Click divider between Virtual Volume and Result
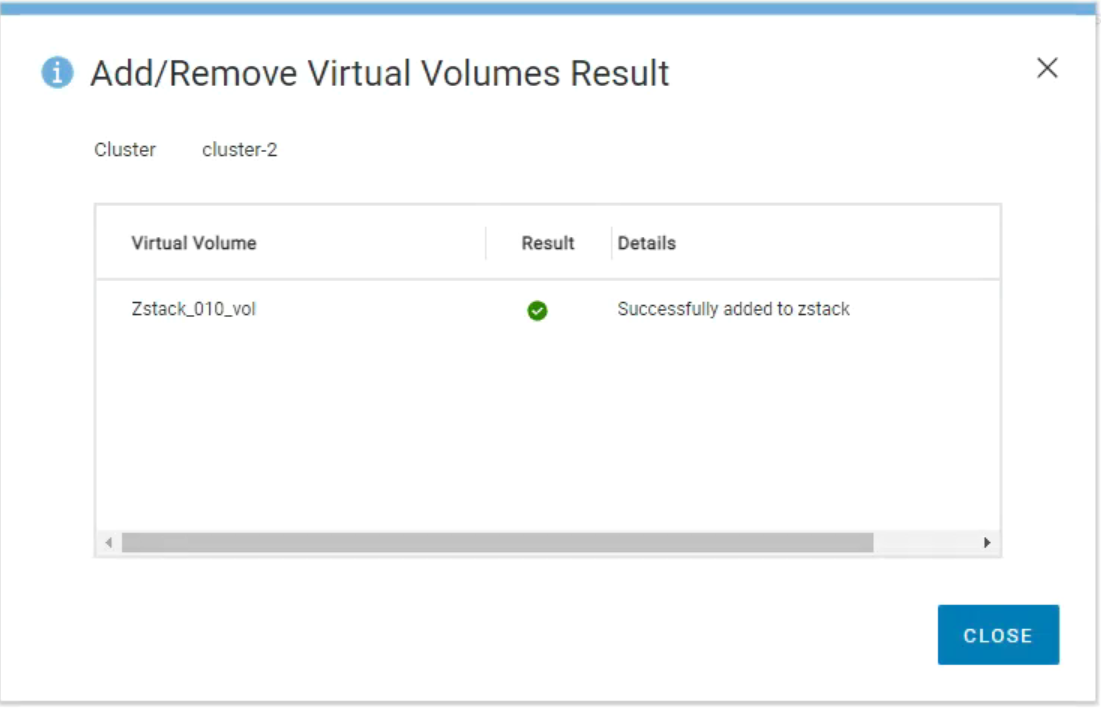The height and width of the screenshot is (708, 1101). pyautogui.click(x=486, y=243)
